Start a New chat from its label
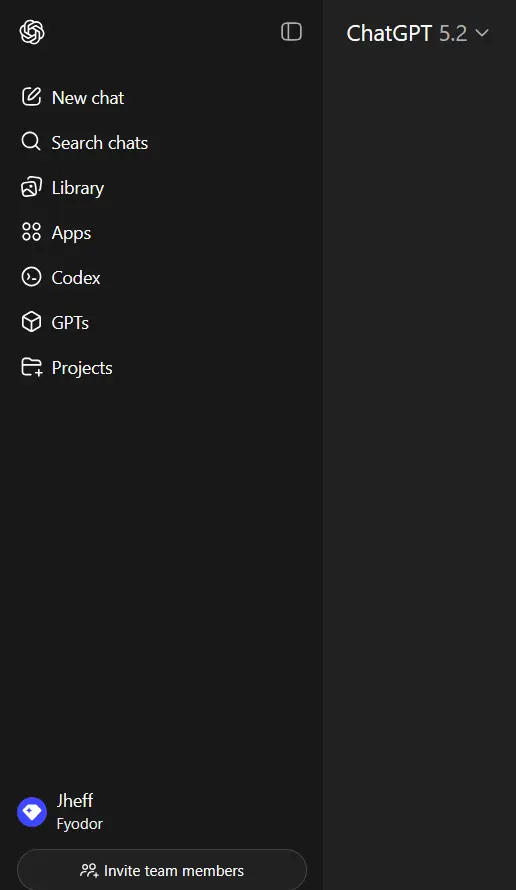516x890 pixels. click(x=88, y=98)
